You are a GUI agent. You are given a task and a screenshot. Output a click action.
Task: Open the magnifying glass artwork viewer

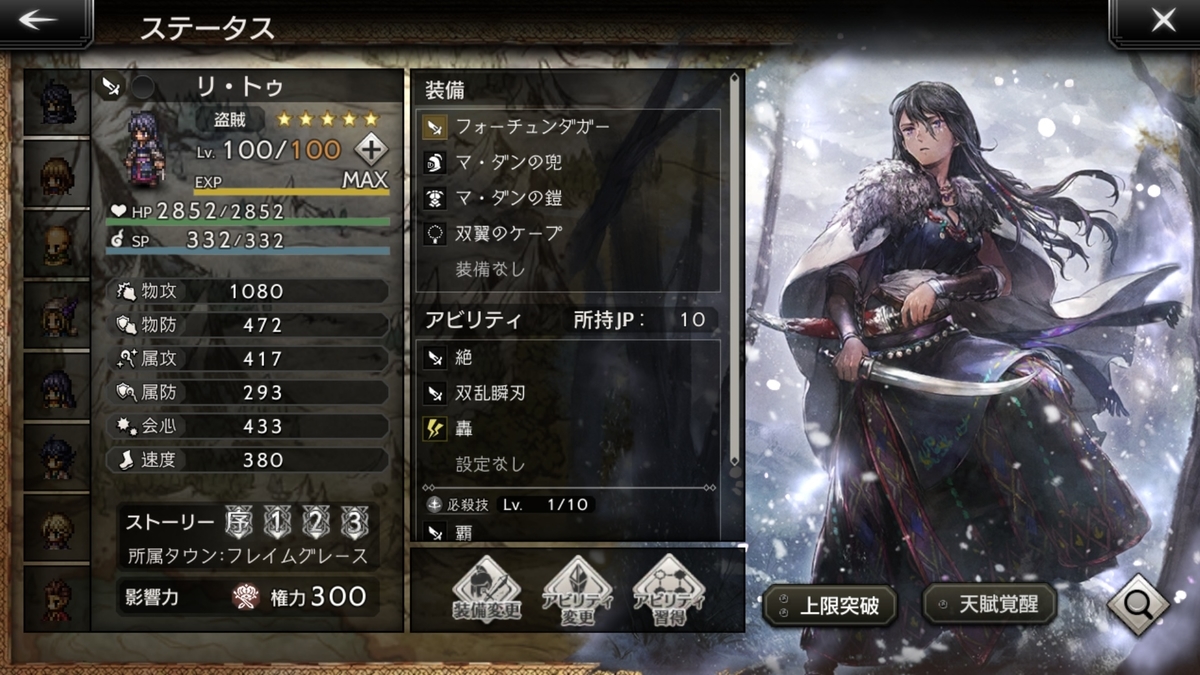[x=1140, y=603]
